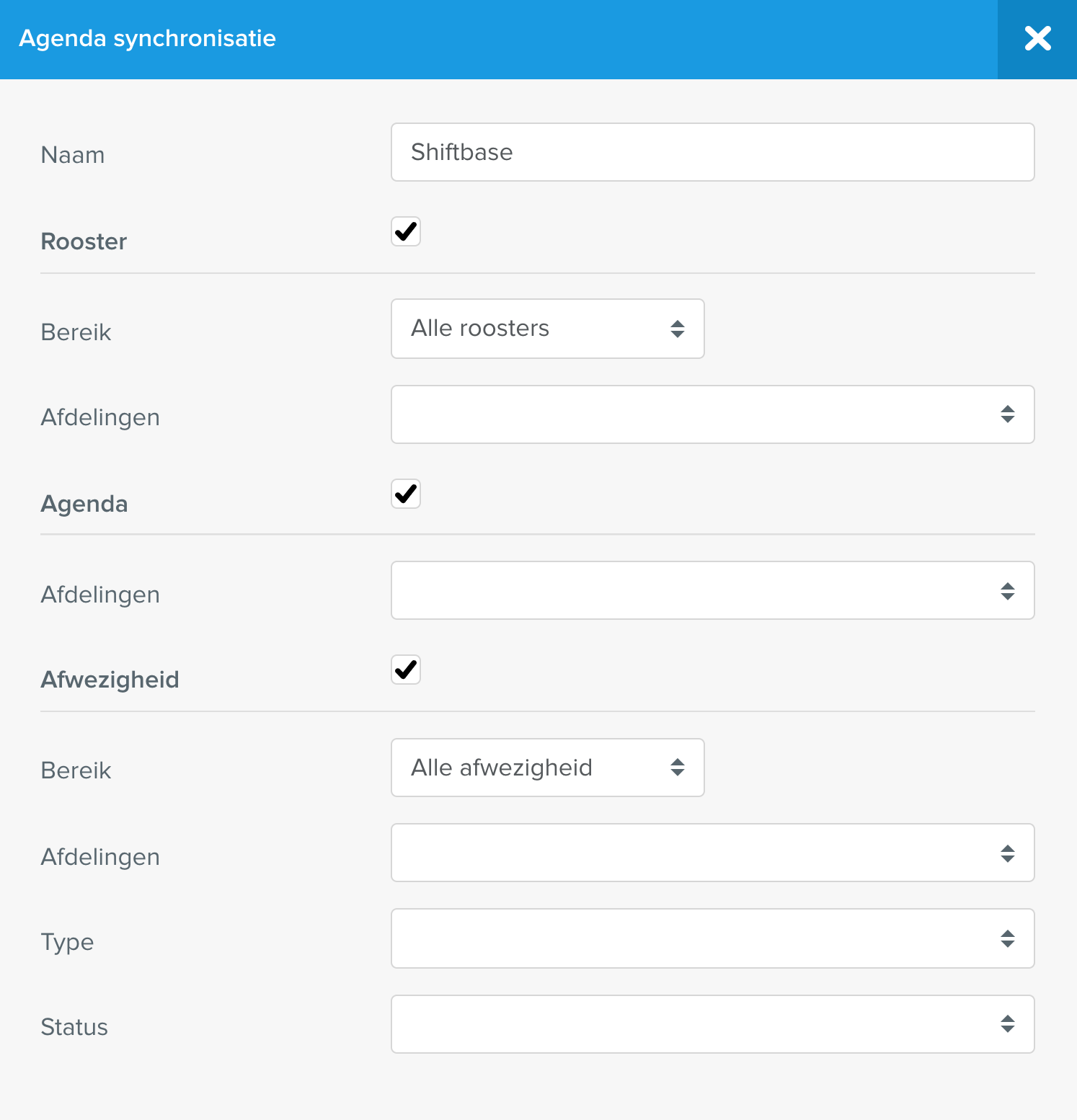
Task: Disable the Afwezigheid checkbox
Action: 406,670
